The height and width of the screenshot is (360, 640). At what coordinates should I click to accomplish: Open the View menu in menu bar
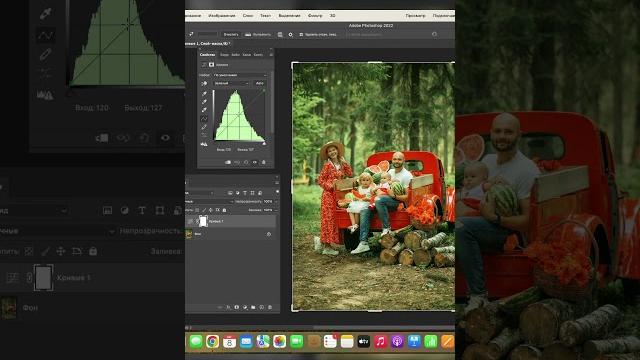415,16
